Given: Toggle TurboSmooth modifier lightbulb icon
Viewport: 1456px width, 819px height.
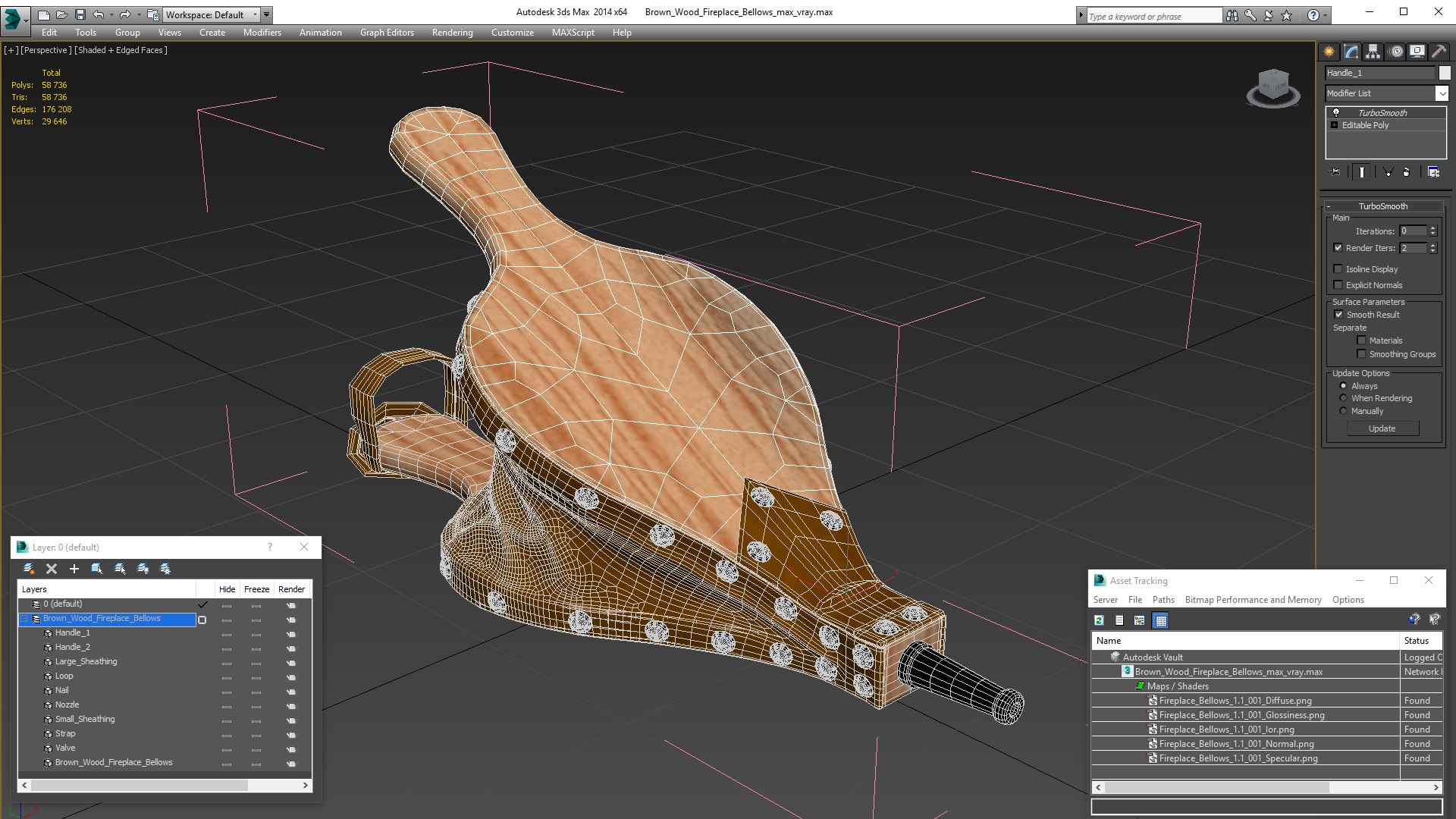Looking at the screenshot, I should pos(1336,112).
